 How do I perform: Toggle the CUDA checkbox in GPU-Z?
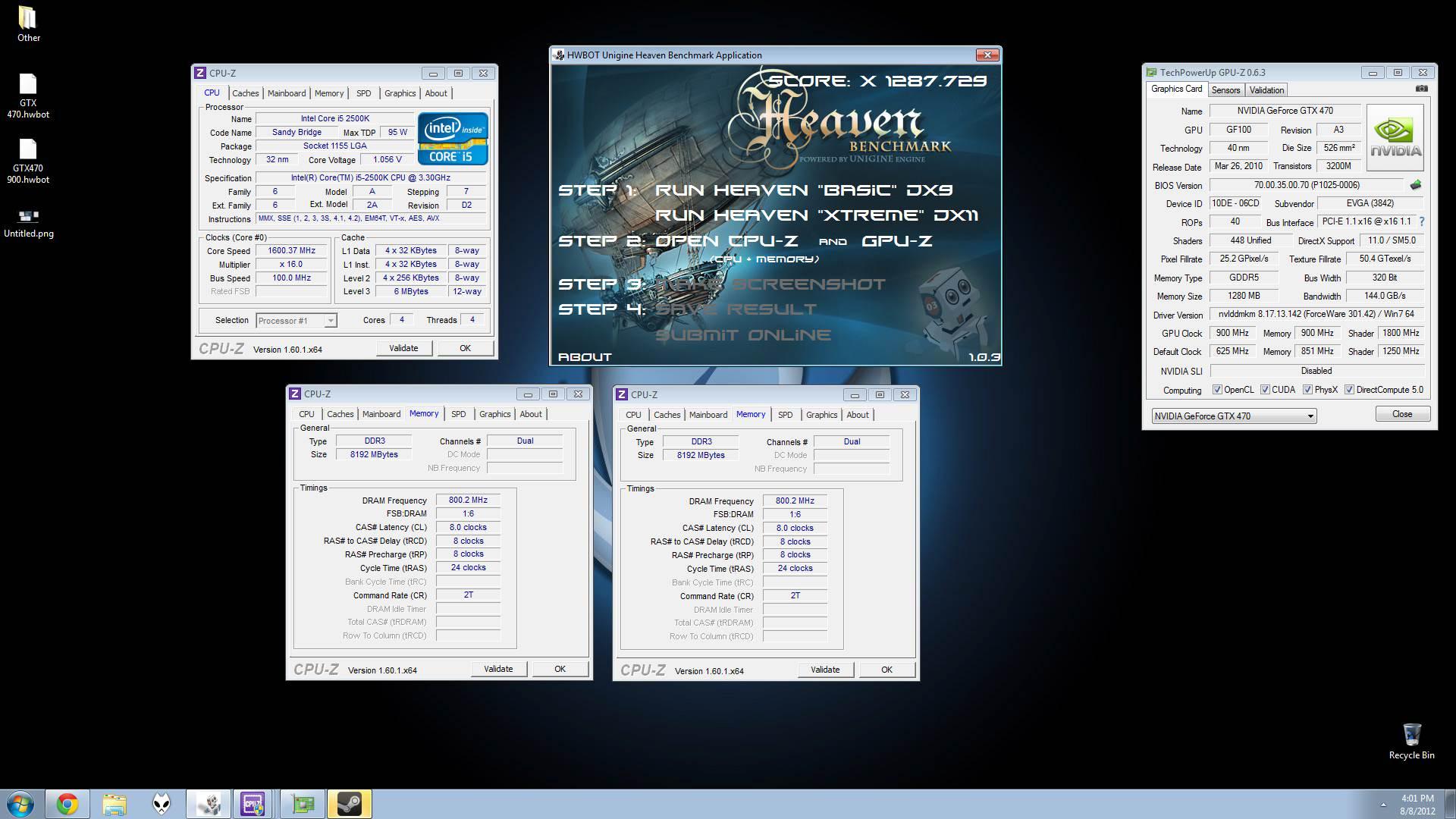pyautogui.click(x=1265, y=390)
